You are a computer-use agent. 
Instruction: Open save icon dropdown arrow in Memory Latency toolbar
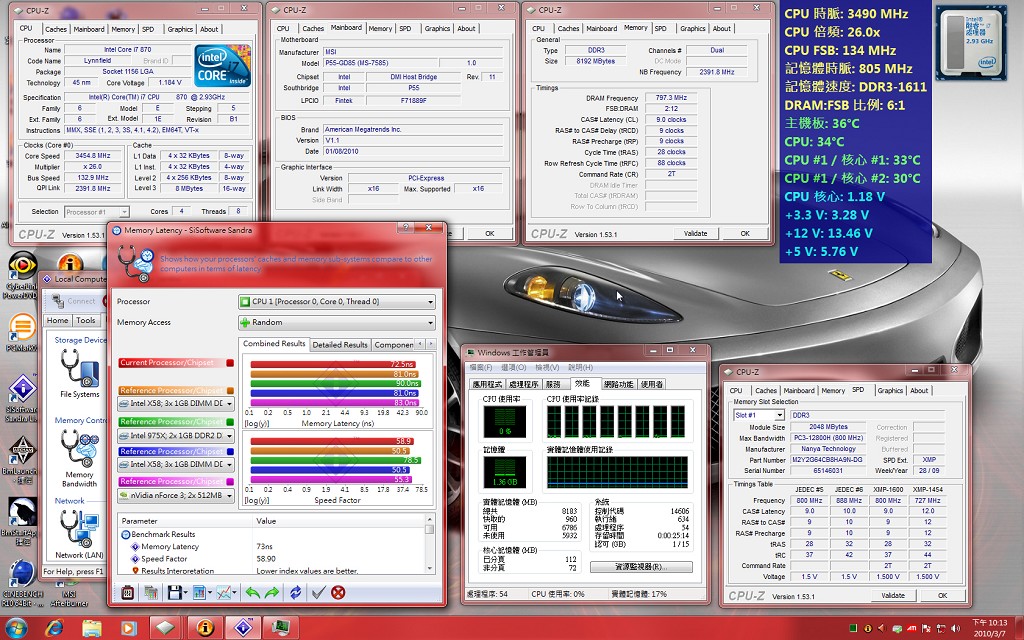click(x=185, y=593)
